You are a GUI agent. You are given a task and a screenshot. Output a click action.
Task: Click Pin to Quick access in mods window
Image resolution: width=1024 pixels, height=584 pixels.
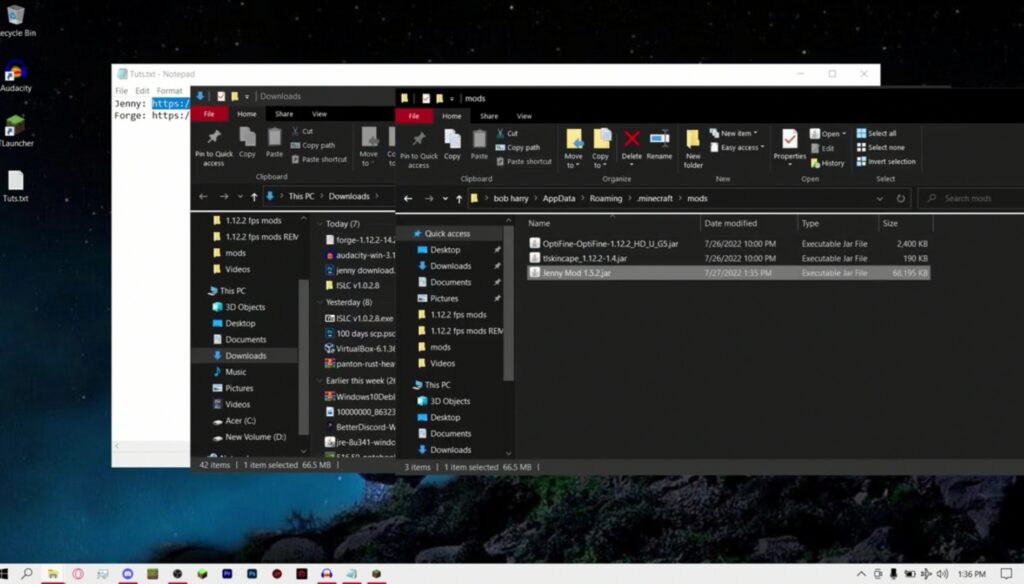point(419,150)
